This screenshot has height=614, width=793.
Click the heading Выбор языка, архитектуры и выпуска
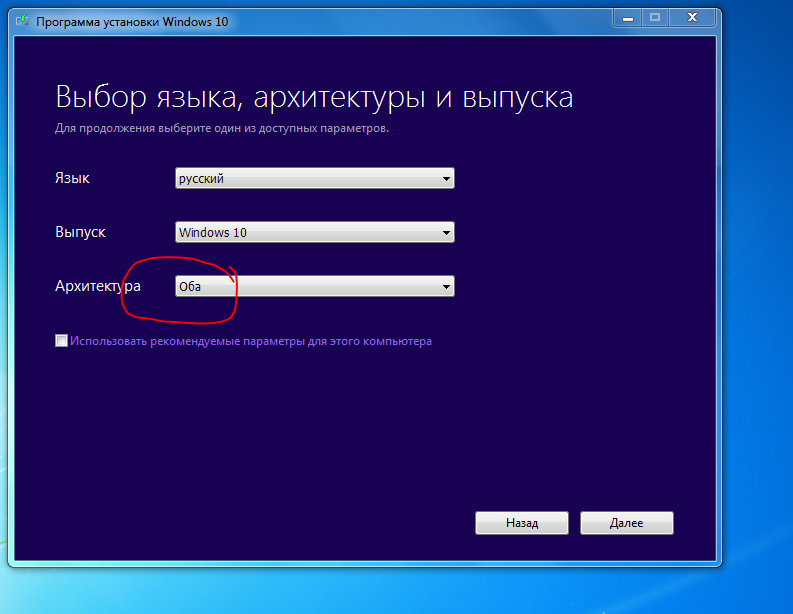click(x=314, y=97)
